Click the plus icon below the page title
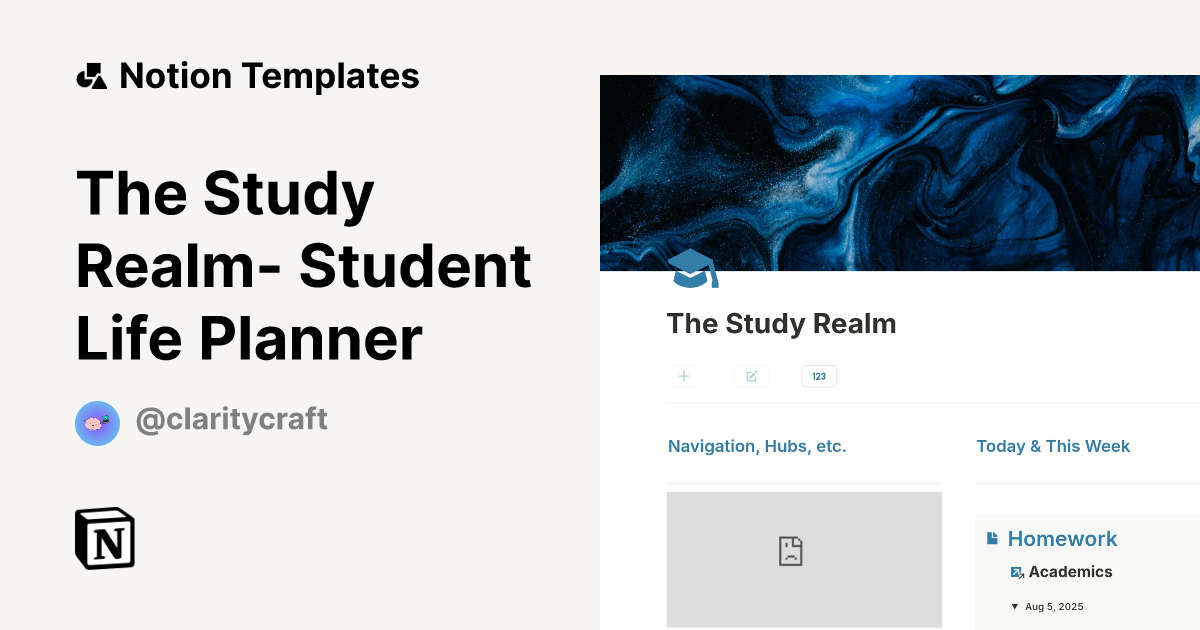This screenshot has width=1200, height=630. (x=684, y=376)
